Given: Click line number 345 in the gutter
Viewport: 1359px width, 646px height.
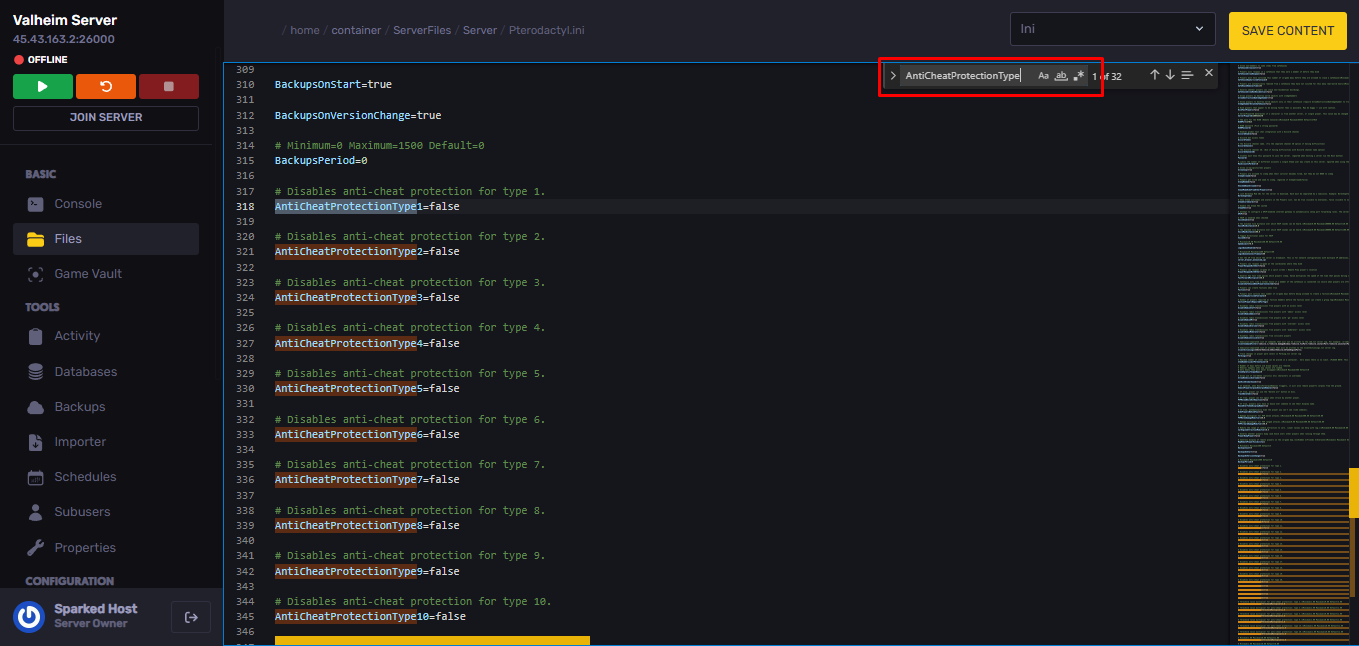Looking at the screenshot, I should (x=245, y=617).
